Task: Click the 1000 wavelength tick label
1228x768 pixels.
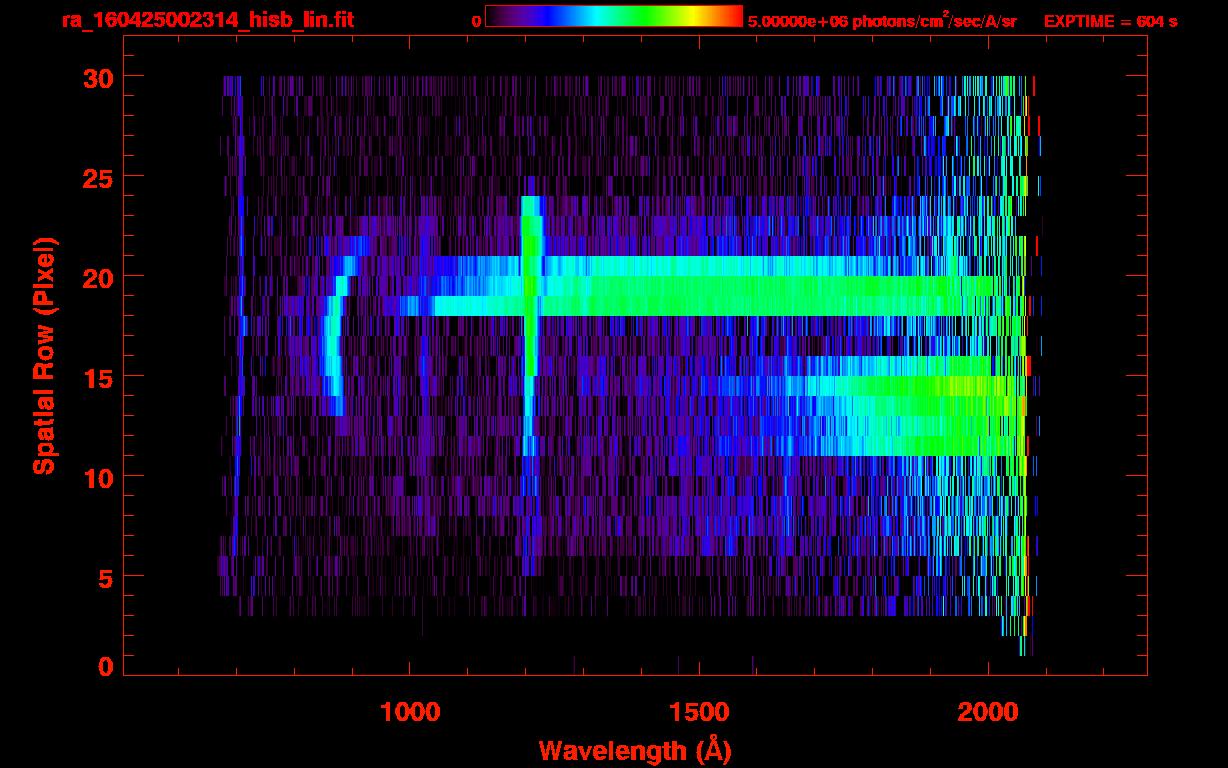Action: 409,712
